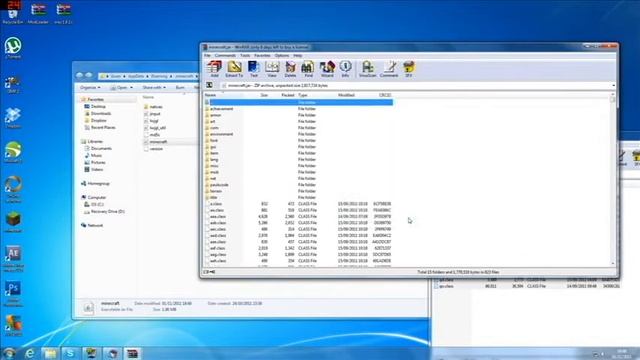Open the File menu in WinRAR
The image size is (640, 360).
(x=207, y=56)
